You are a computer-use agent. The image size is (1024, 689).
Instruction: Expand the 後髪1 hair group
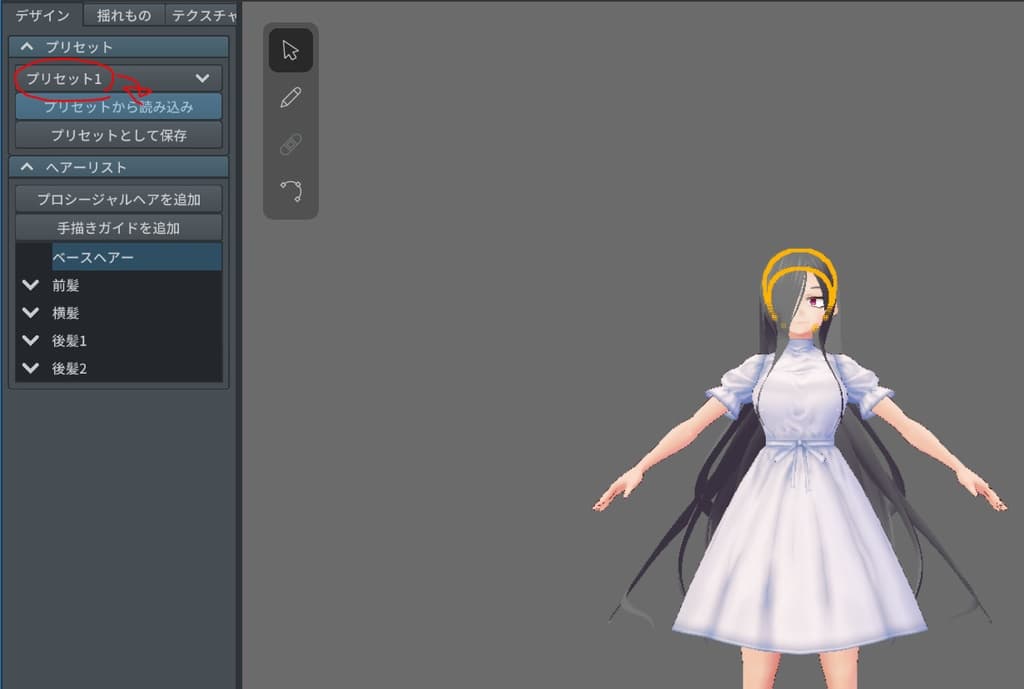(x=31, y=341)
